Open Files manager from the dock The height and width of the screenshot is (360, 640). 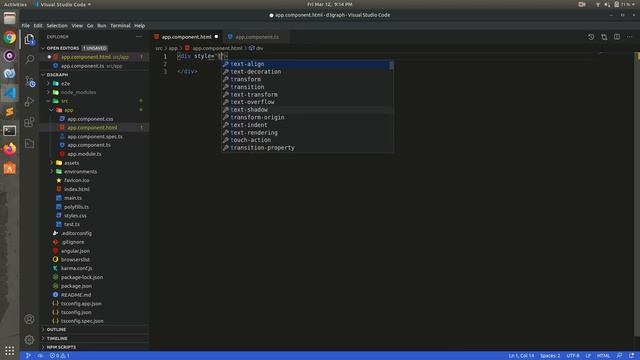coord(10,18)
